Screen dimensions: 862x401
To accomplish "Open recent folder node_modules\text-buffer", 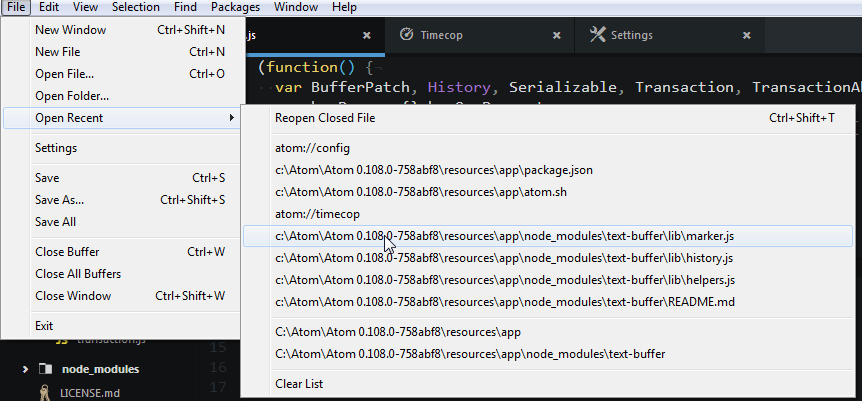I will pos(548,354).
